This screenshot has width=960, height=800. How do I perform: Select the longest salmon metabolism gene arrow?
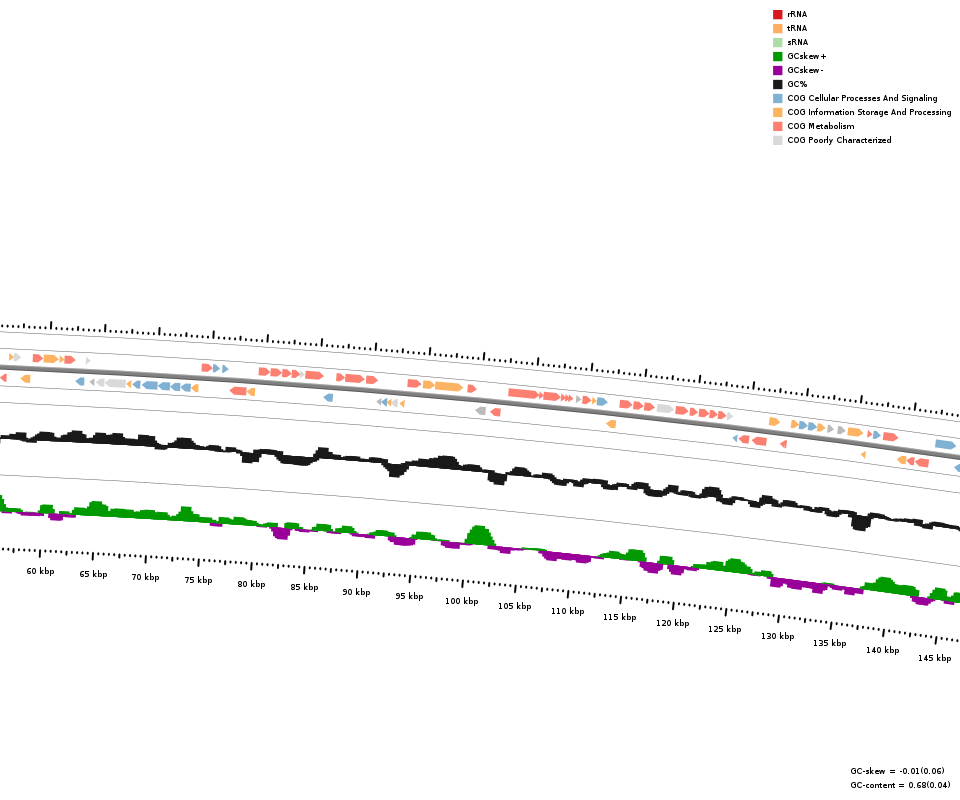(x=524, y=394)
